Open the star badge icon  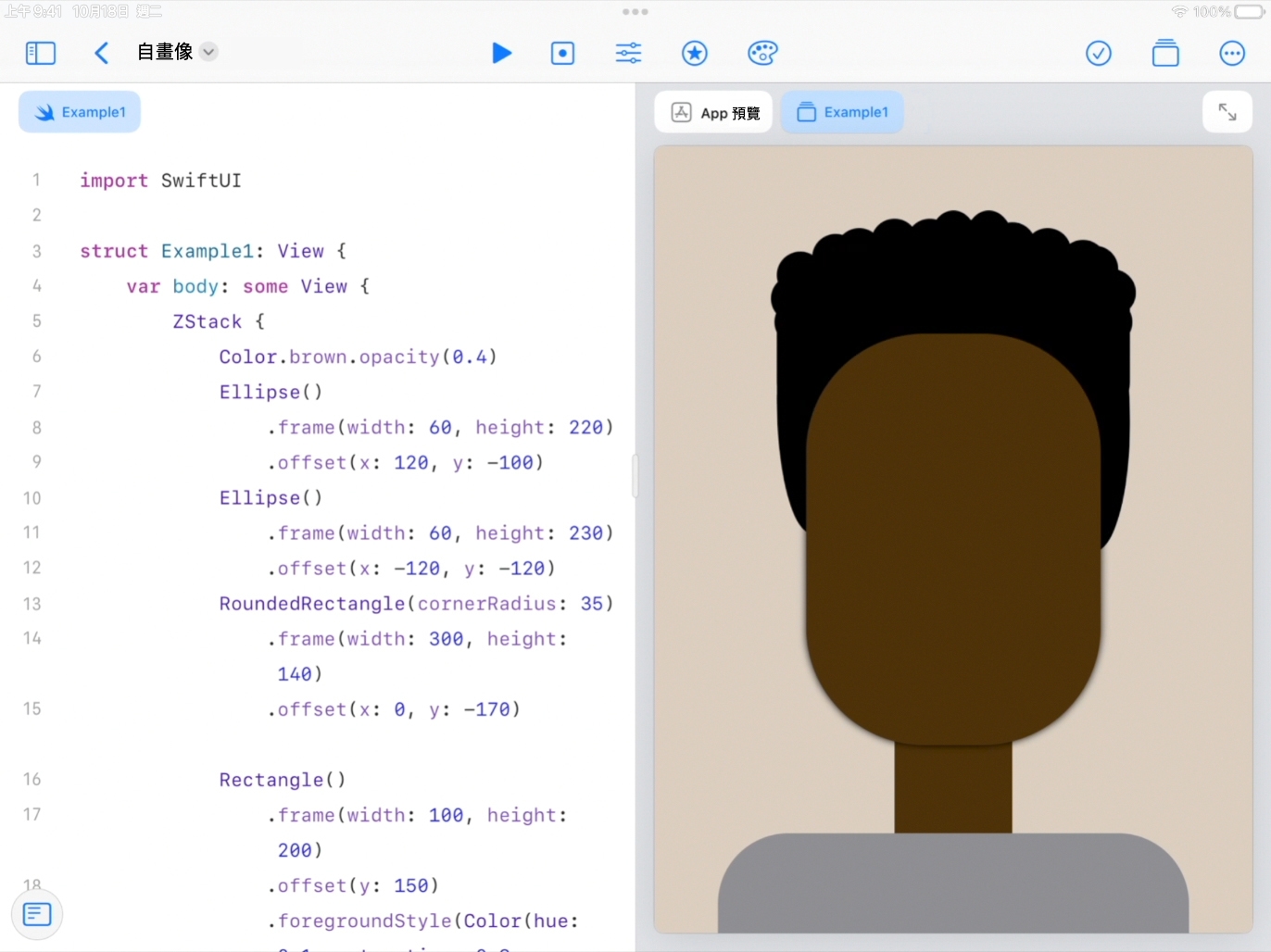pyautogui.click(x=695, y=53)
